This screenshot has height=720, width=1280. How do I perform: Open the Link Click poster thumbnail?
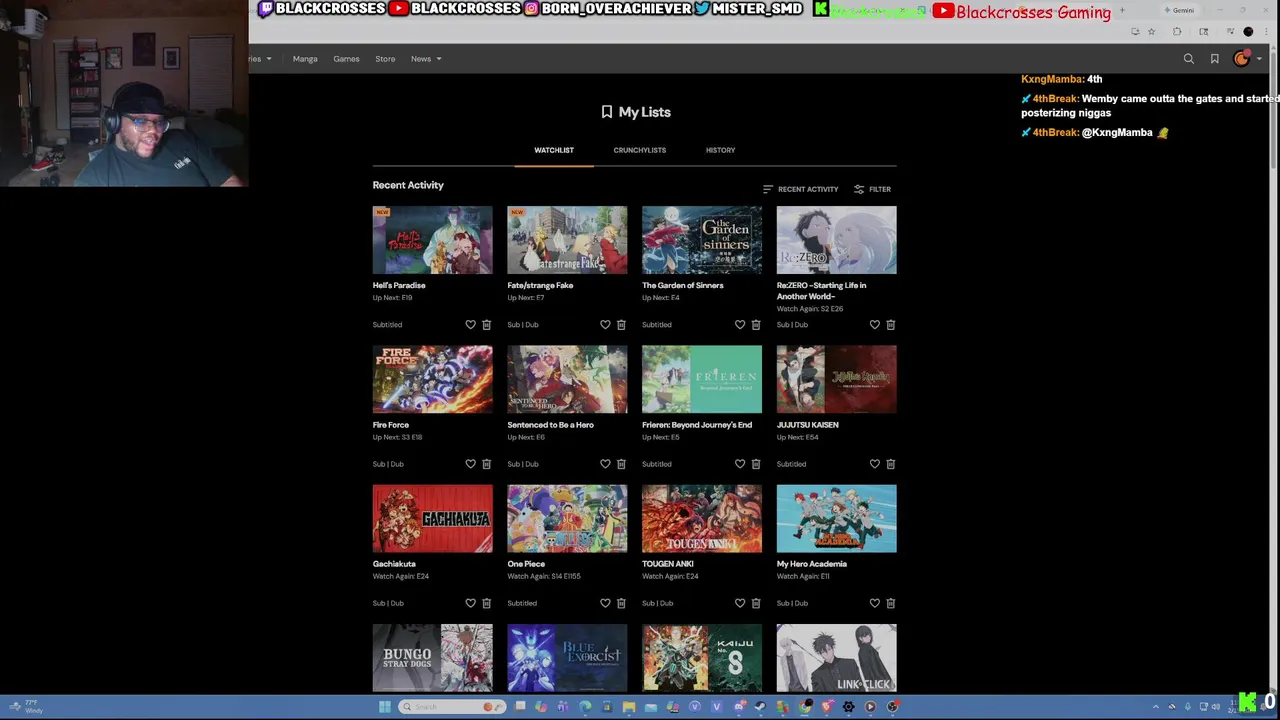pyautogui.click(x=837, y=658)
